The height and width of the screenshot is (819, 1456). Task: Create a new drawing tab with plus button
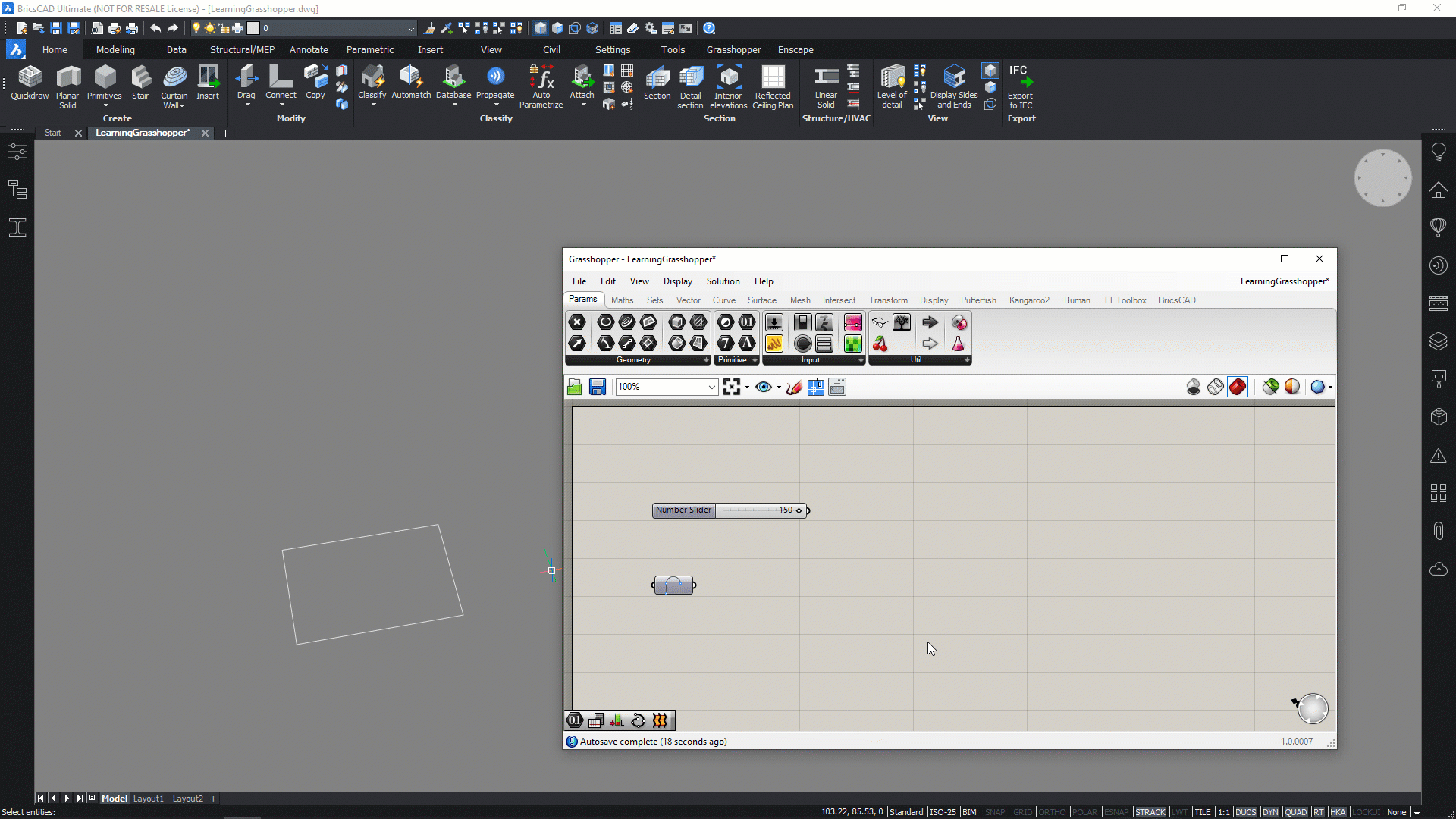point(225,133)
